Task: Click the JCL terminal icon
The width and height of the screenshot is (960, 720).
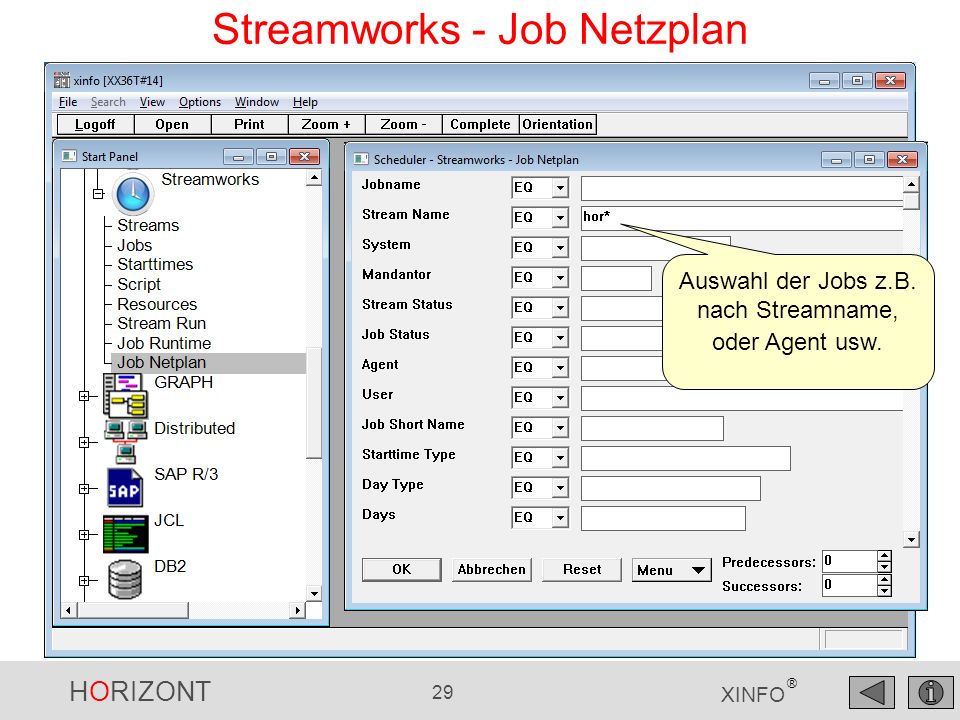Action: click(x=126, y=534)
